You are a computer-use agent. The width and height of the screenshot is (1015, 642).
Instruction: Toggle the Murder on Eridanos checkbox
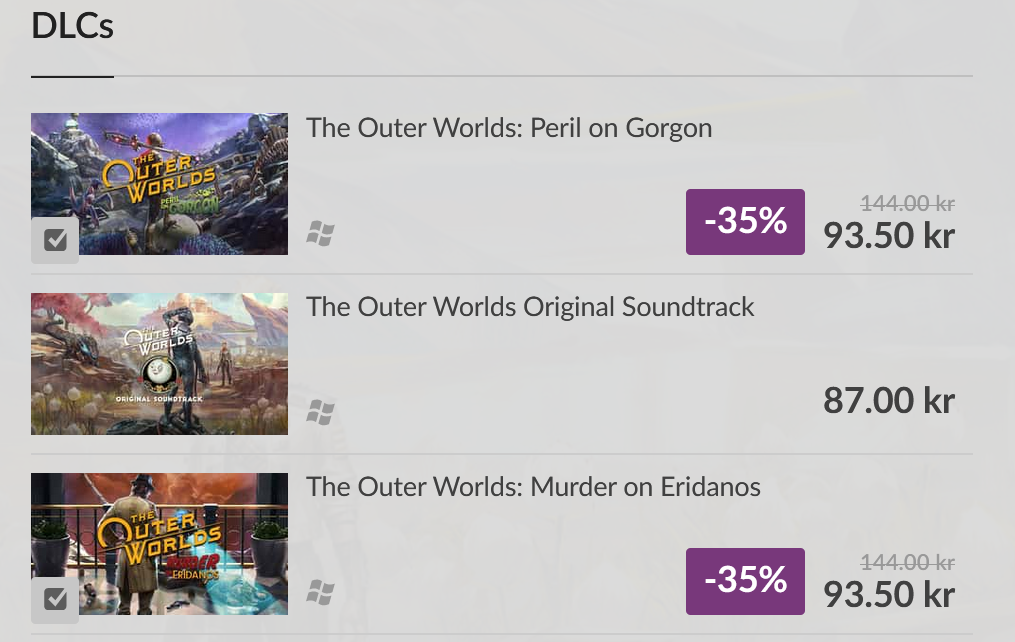pyautogui.click(x=55, y=599)
